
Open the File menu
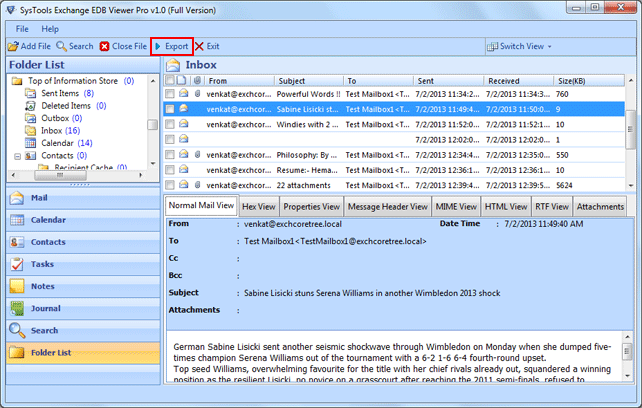point(22,29)
